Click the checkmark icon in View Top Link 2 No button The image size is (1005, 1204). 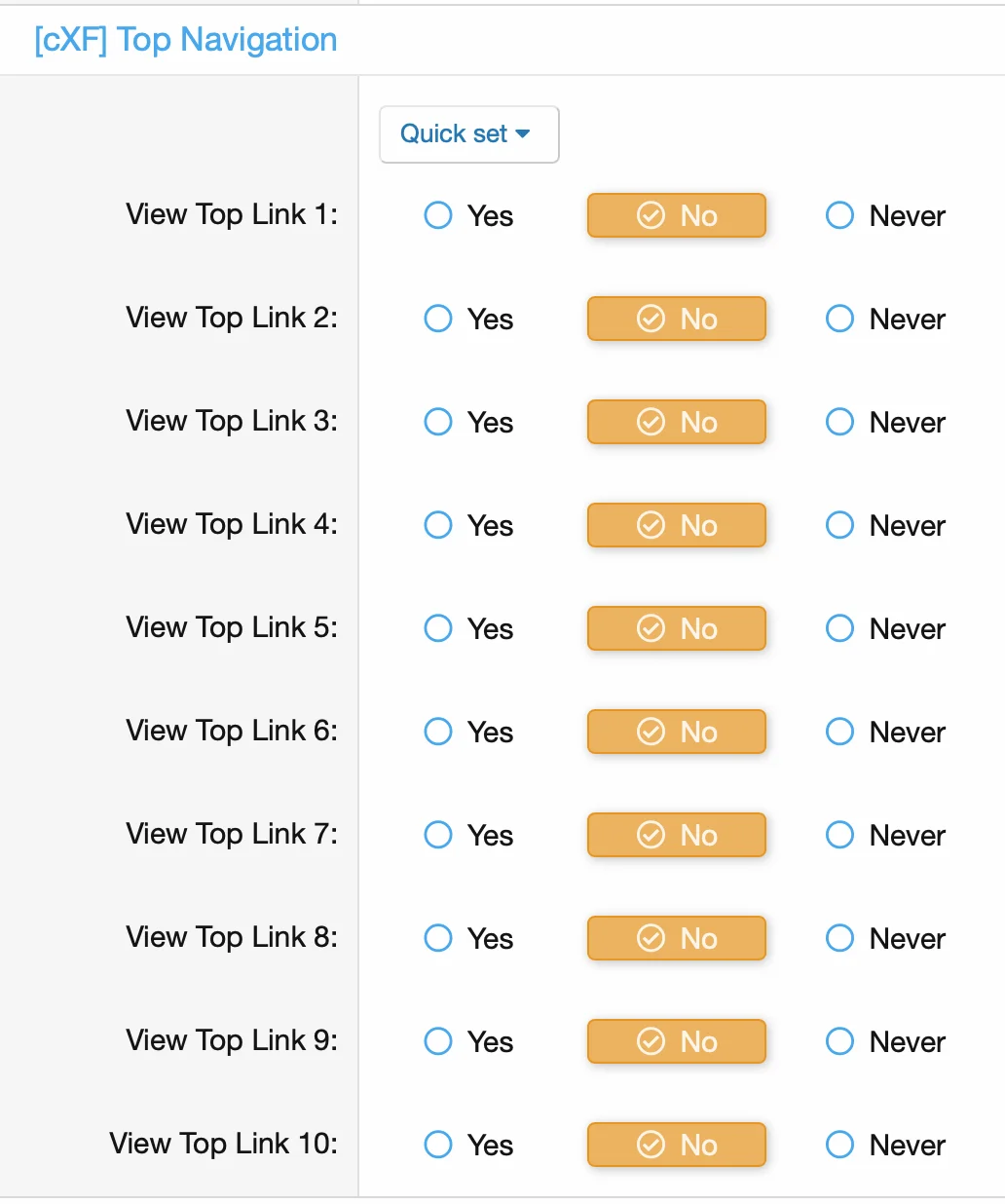click(651, 319)
